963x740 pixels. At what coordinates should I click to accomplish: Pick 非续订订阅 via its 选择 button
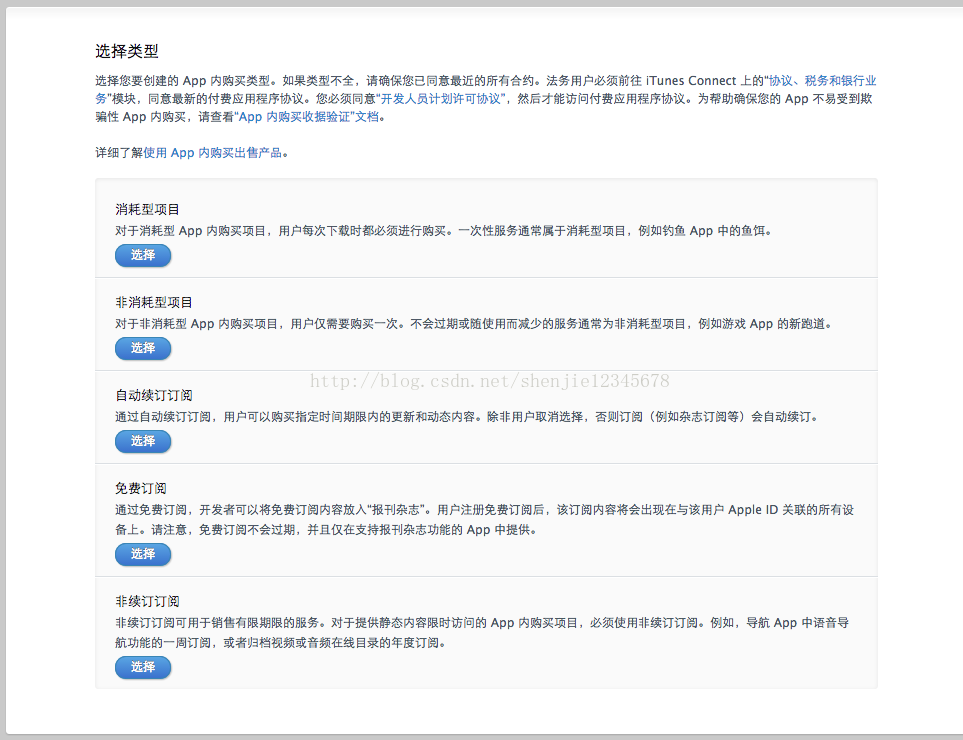click(x=142, y=667)
